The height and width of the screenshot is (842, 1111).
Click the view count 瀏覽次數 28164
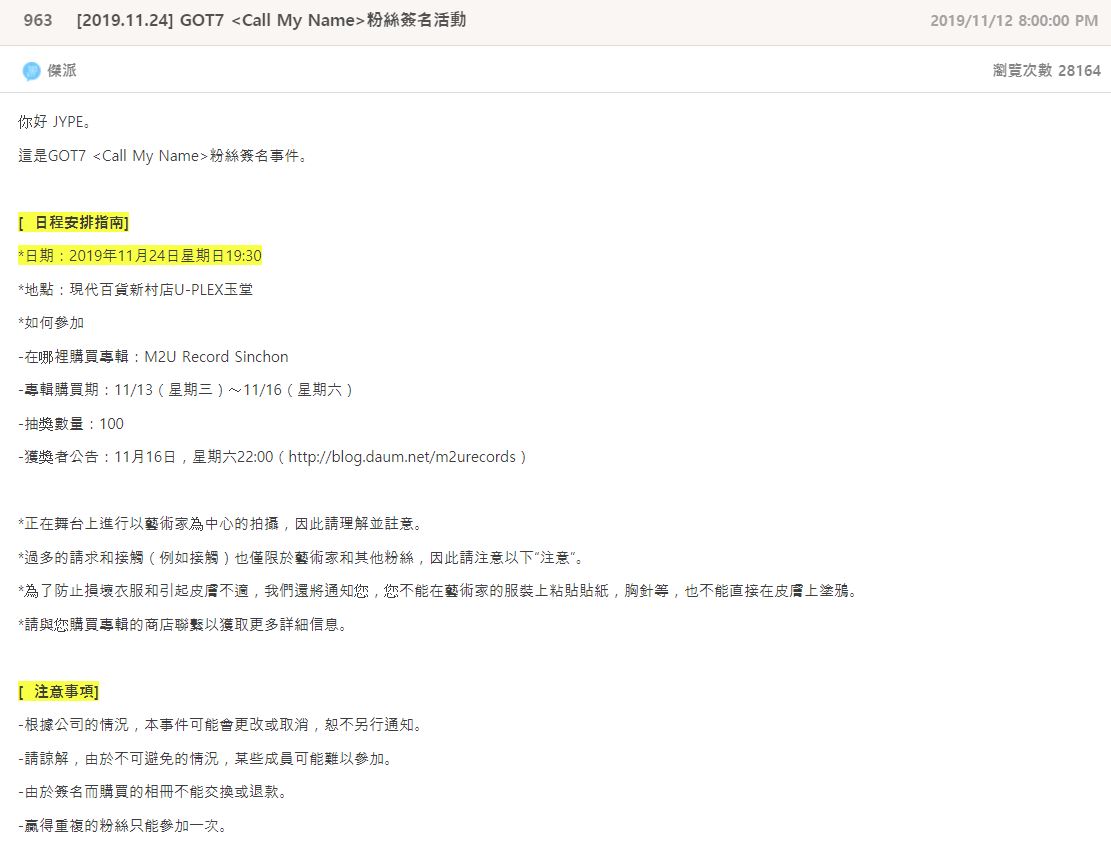pos(1046,71)
